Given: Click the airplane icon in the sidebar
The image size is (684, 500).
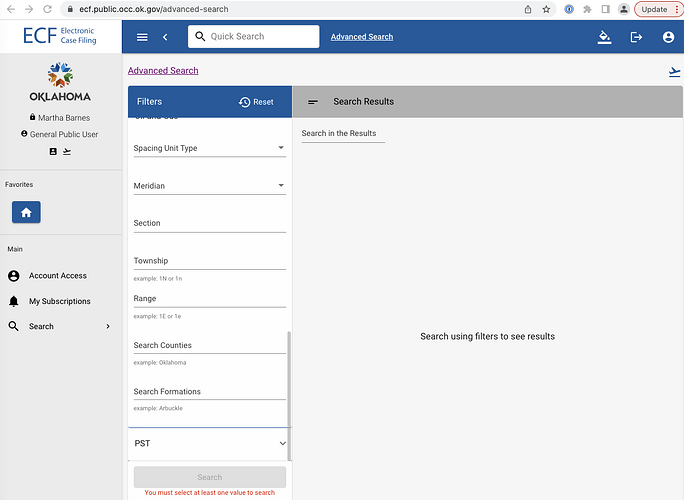Looking at the screenshot, I should (67, 151).
